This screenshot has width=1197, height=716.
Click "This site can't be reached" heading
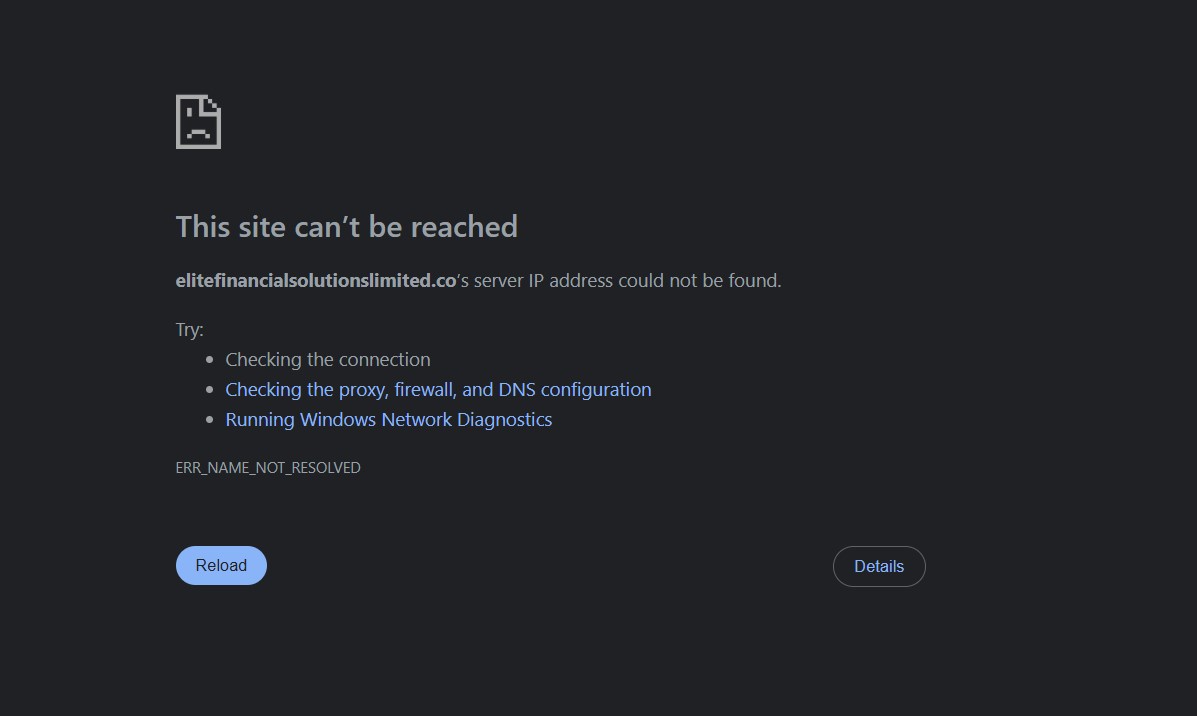[346, 227]
